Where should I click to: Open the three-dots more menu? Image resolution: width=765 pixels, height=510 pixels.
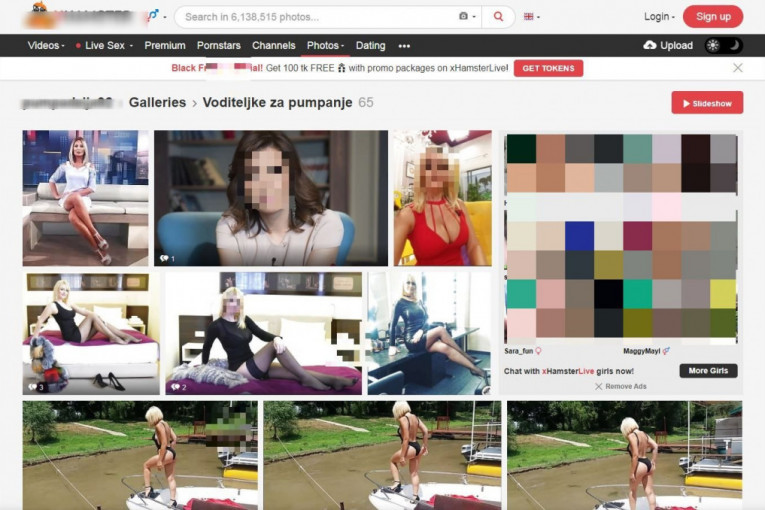click(404, 46)
